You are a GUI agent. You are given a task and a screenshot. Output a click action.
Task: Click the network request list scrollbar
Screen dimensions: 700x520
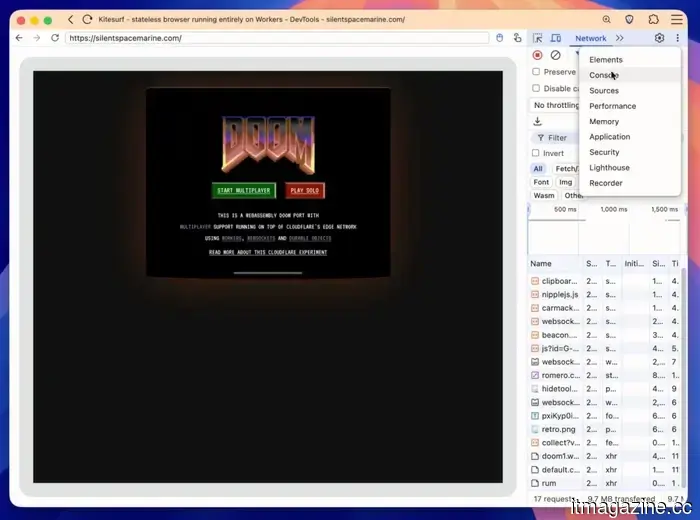coord(683,377)
